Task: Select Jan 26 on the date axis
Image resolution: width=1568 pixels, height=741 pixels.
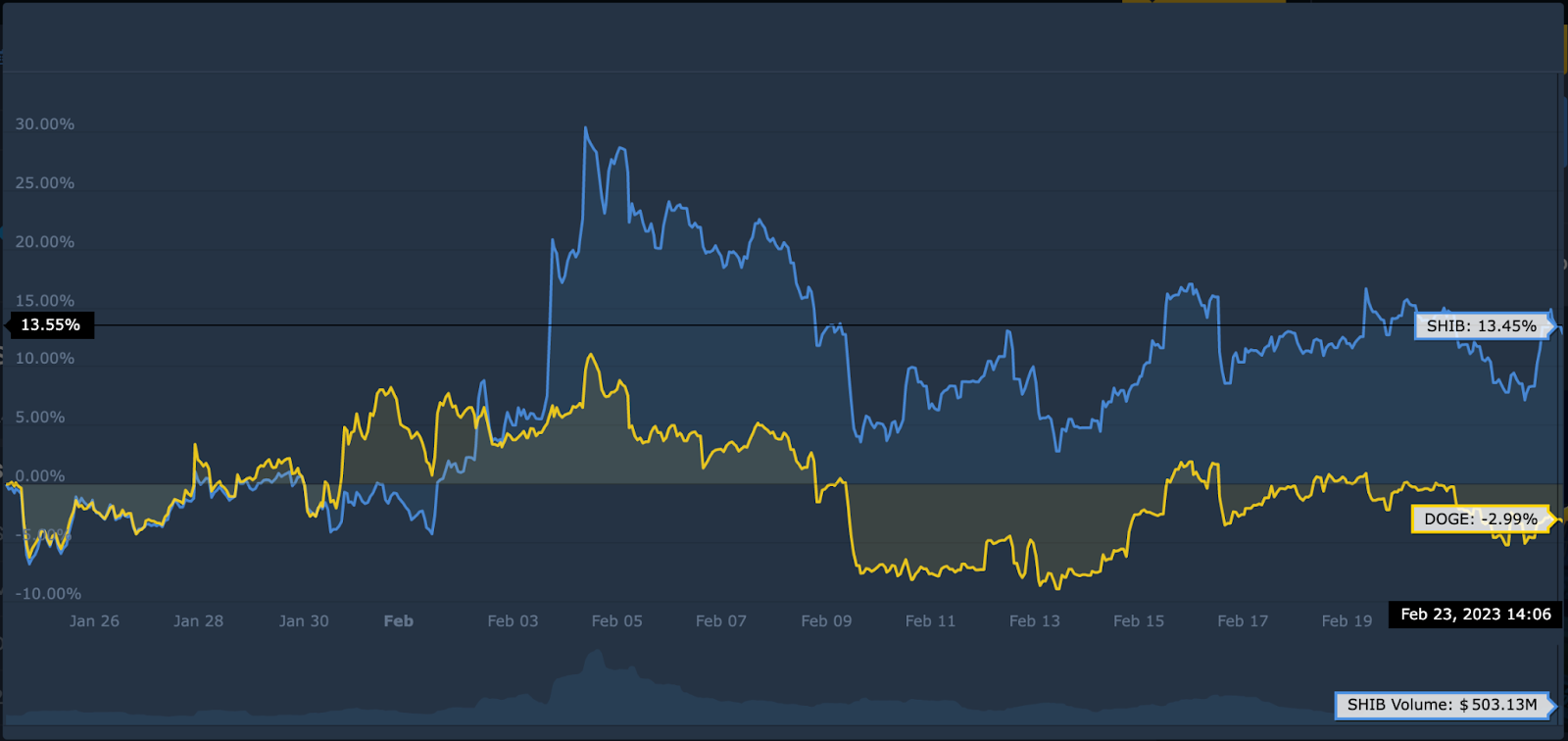Action: tap(94, 621)
